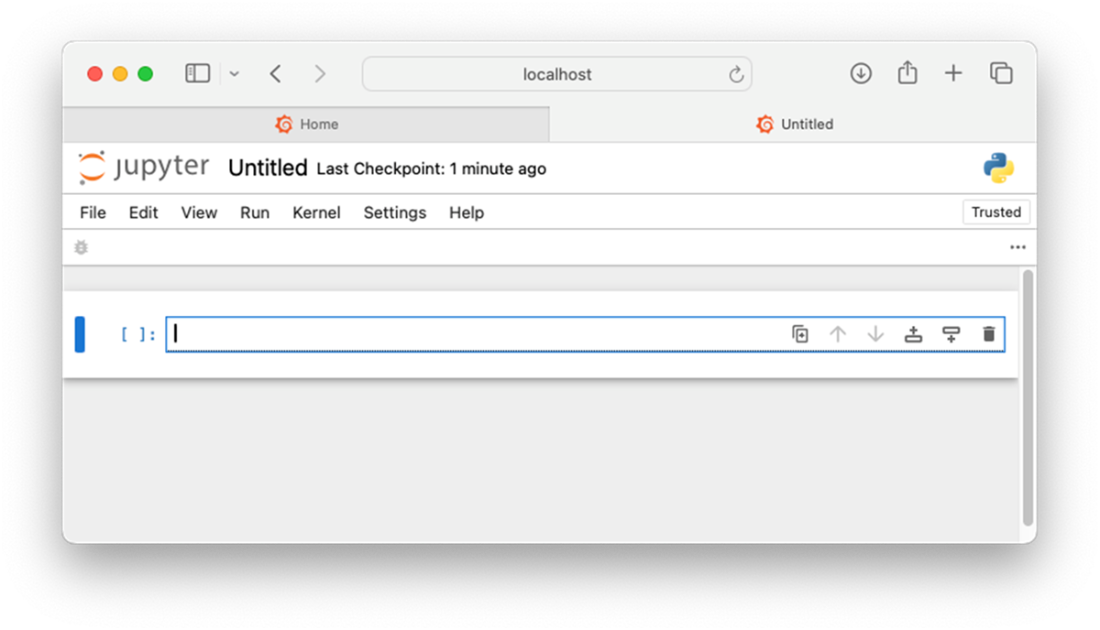
Task: Reload the page from the address bar
Action: 736,74
